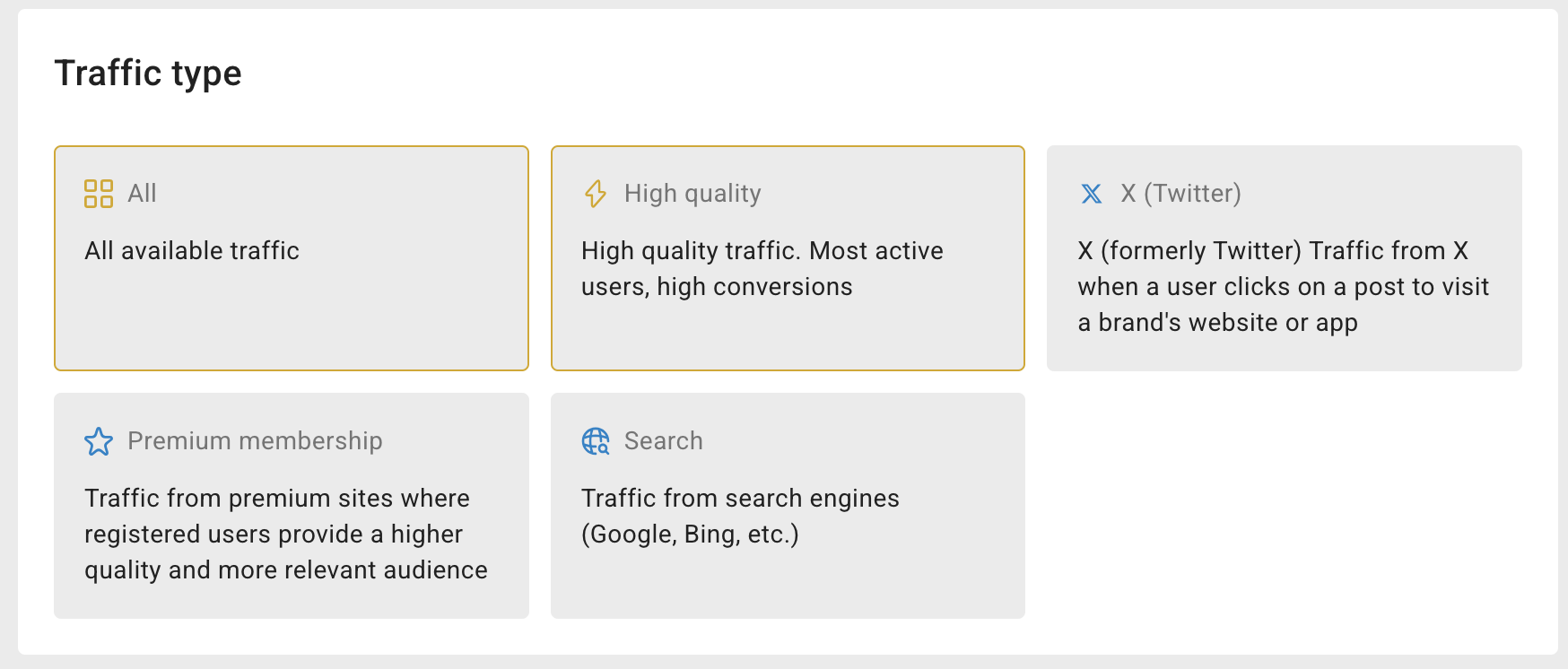Click the "Search" card title
The height and width of the screenshot is (669, 1568).
click(664, 441)
